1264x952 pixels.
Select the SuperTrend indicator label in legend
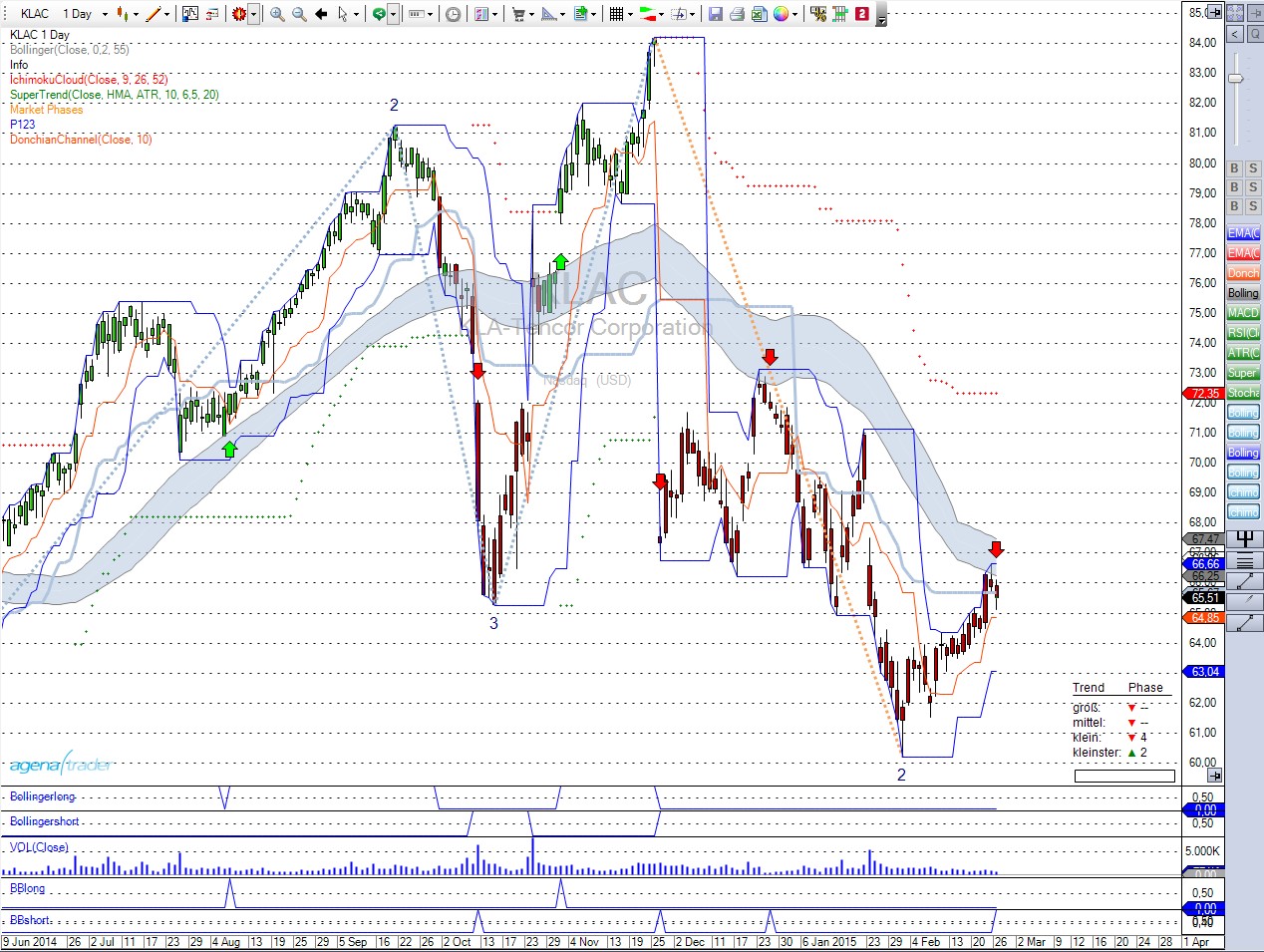point(114,95)
